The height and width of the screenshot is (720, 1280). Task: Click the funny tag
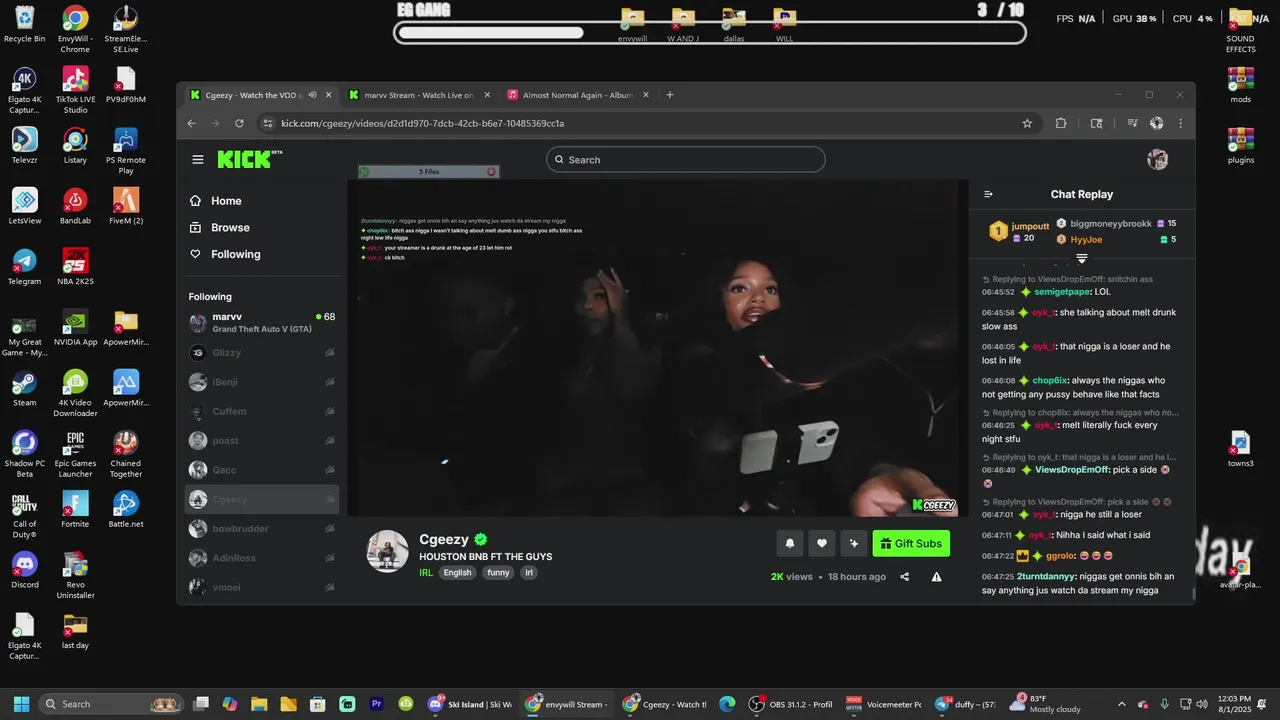(x=498, y=573)
